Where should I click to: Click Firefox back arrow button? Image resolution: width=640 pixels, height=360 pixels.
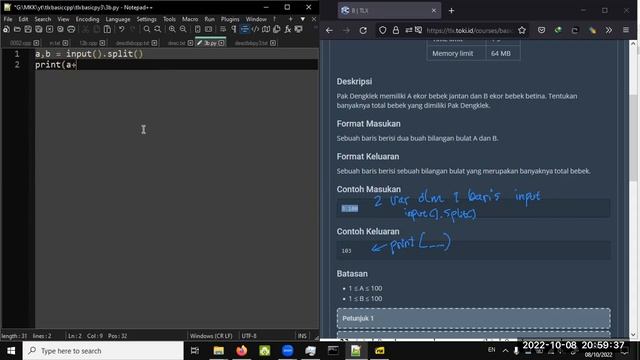(329, 30)
